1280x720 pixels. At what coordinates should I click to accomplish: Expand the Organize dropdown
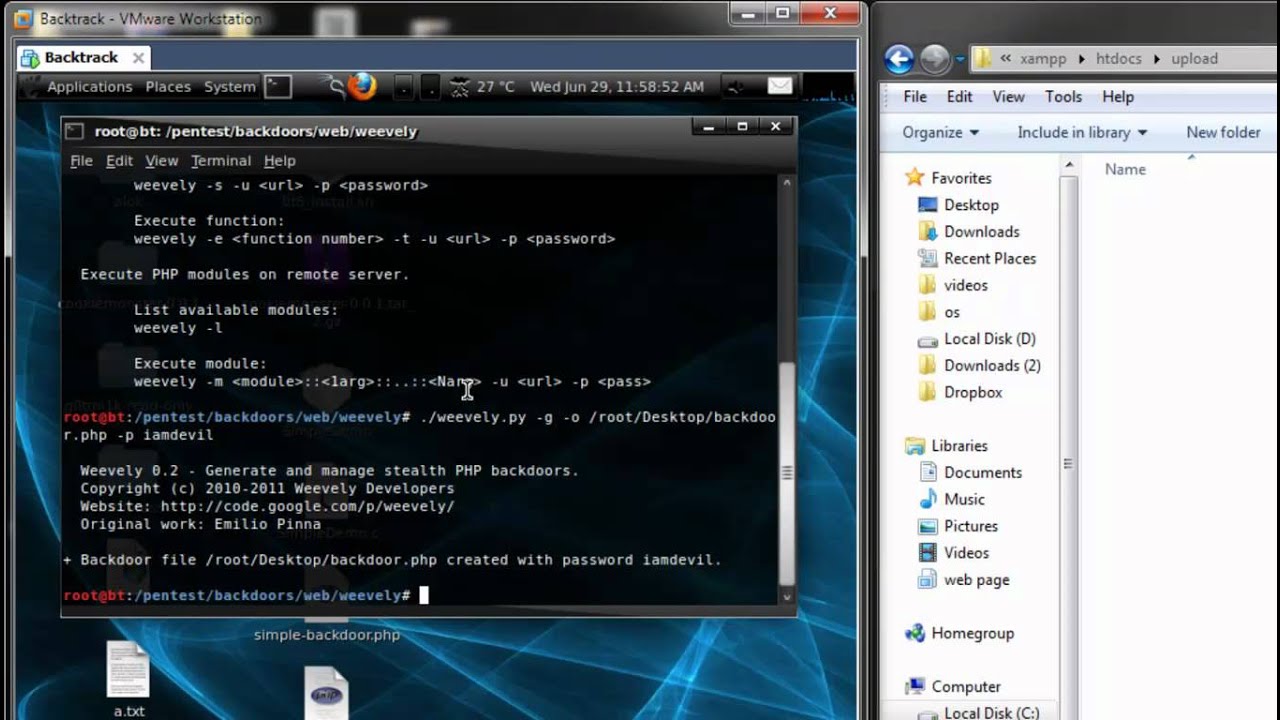pyautogui.click(x=940, y=132)
